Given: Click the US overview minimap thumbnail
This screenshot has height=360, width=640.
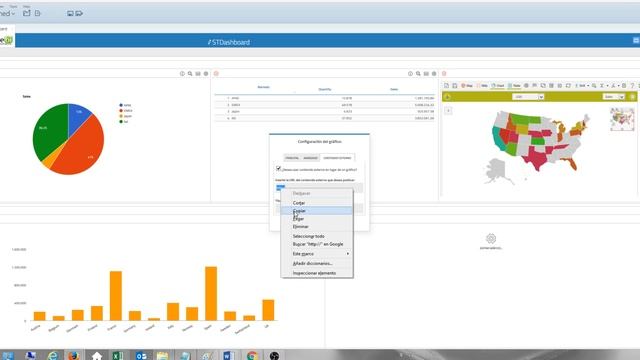Looking at the screenshot, I should click(622, 119).
